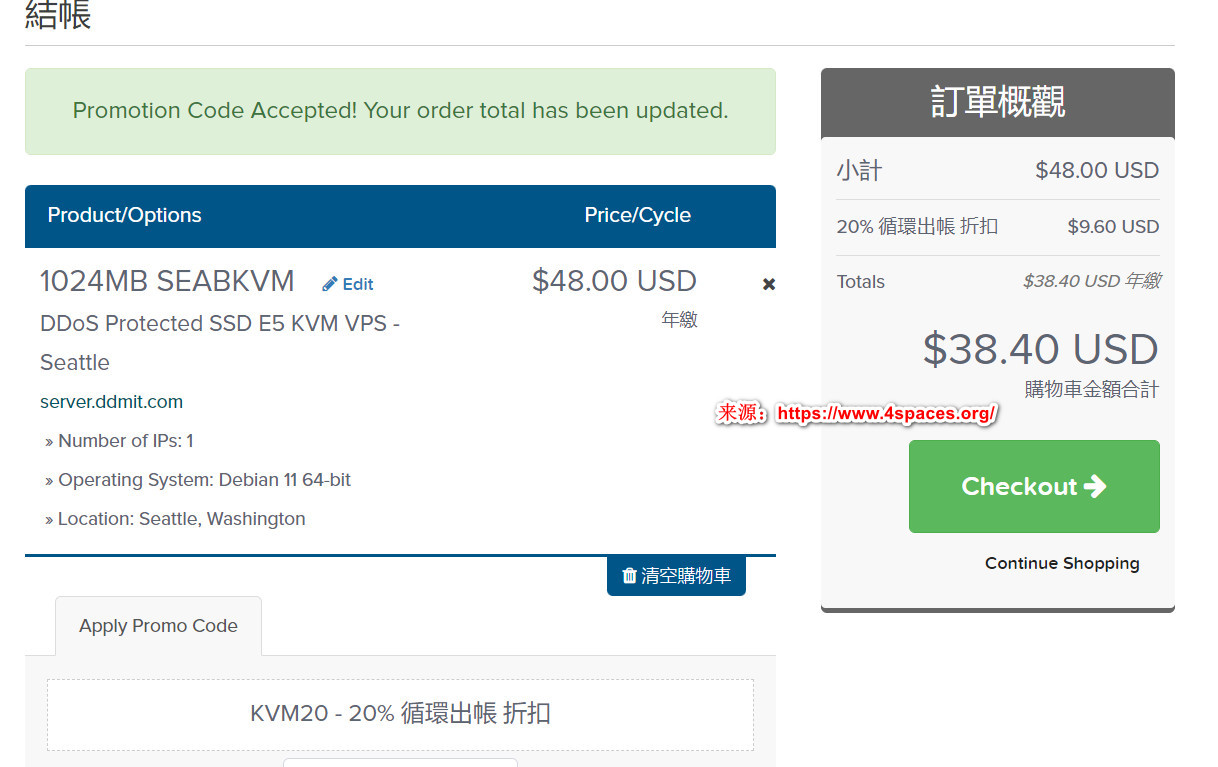Click the pencil Edit icon beside 1024MB SEABKVM
This screenshot has width=1218, height=767.
pyautogui.click(x=330, y=284)
